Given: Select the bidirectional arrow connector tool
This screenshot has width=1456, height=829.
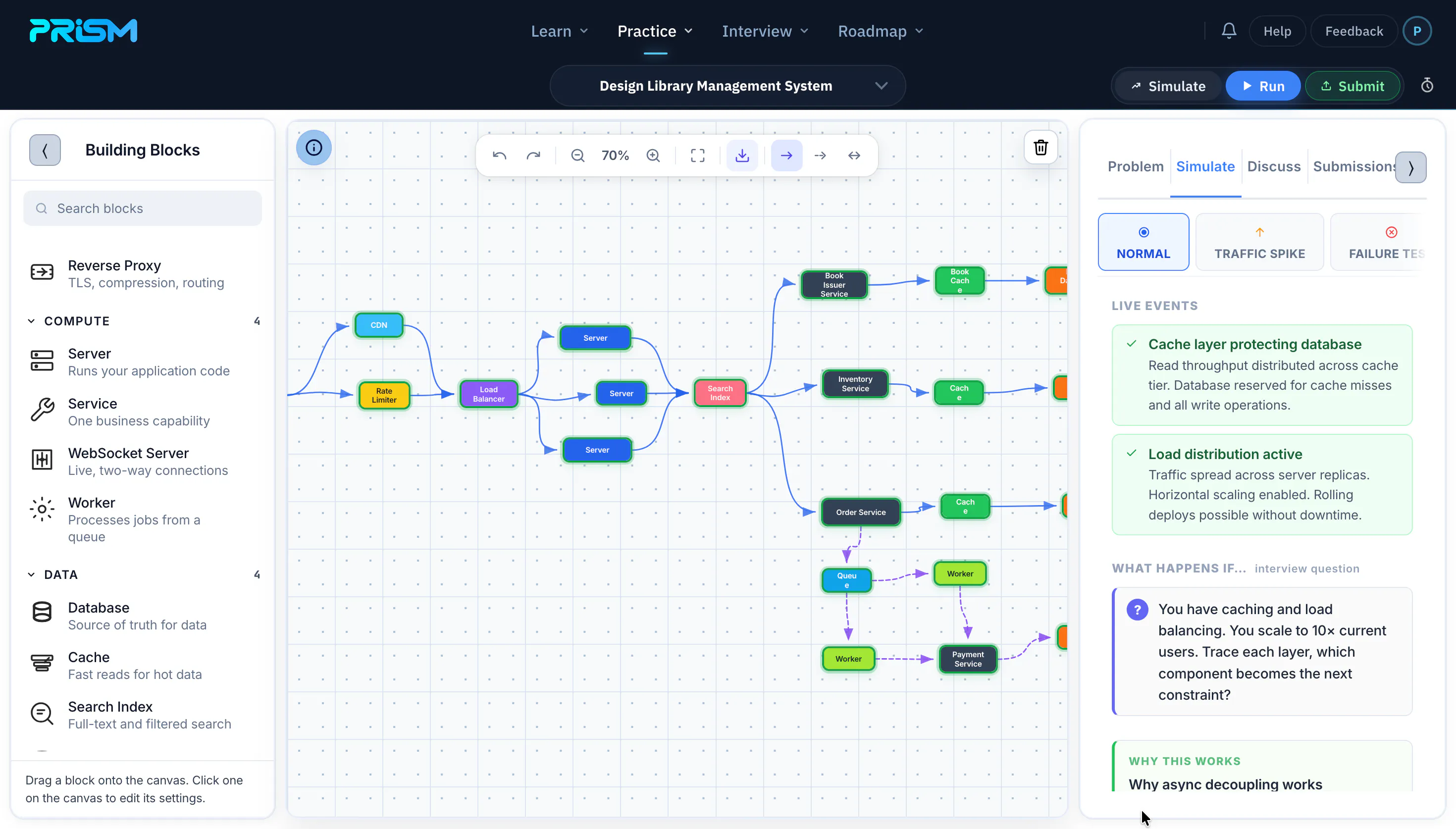Looking at the screenshot, I should (x=854, y=155).
